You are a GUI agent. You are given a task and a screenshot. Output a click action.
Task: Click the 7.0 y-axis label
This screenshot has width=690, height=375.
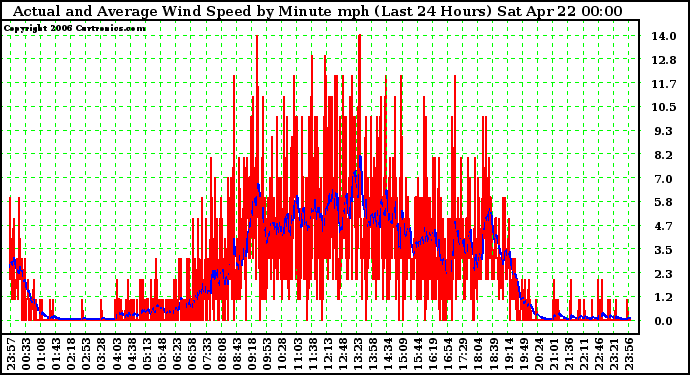(664, 179)
